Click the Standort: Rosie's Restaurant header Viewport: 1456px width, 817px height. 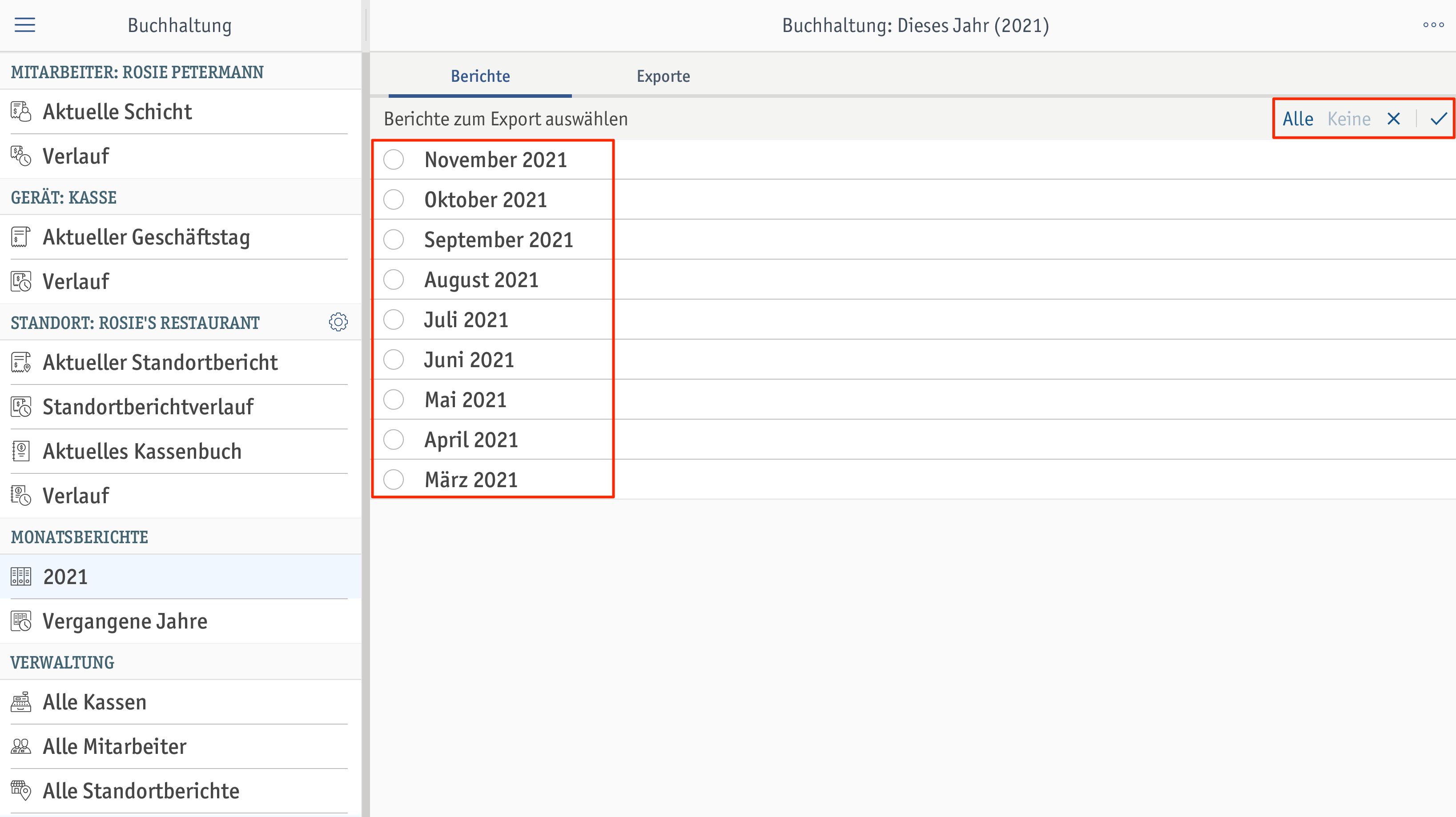coord(135,323)
